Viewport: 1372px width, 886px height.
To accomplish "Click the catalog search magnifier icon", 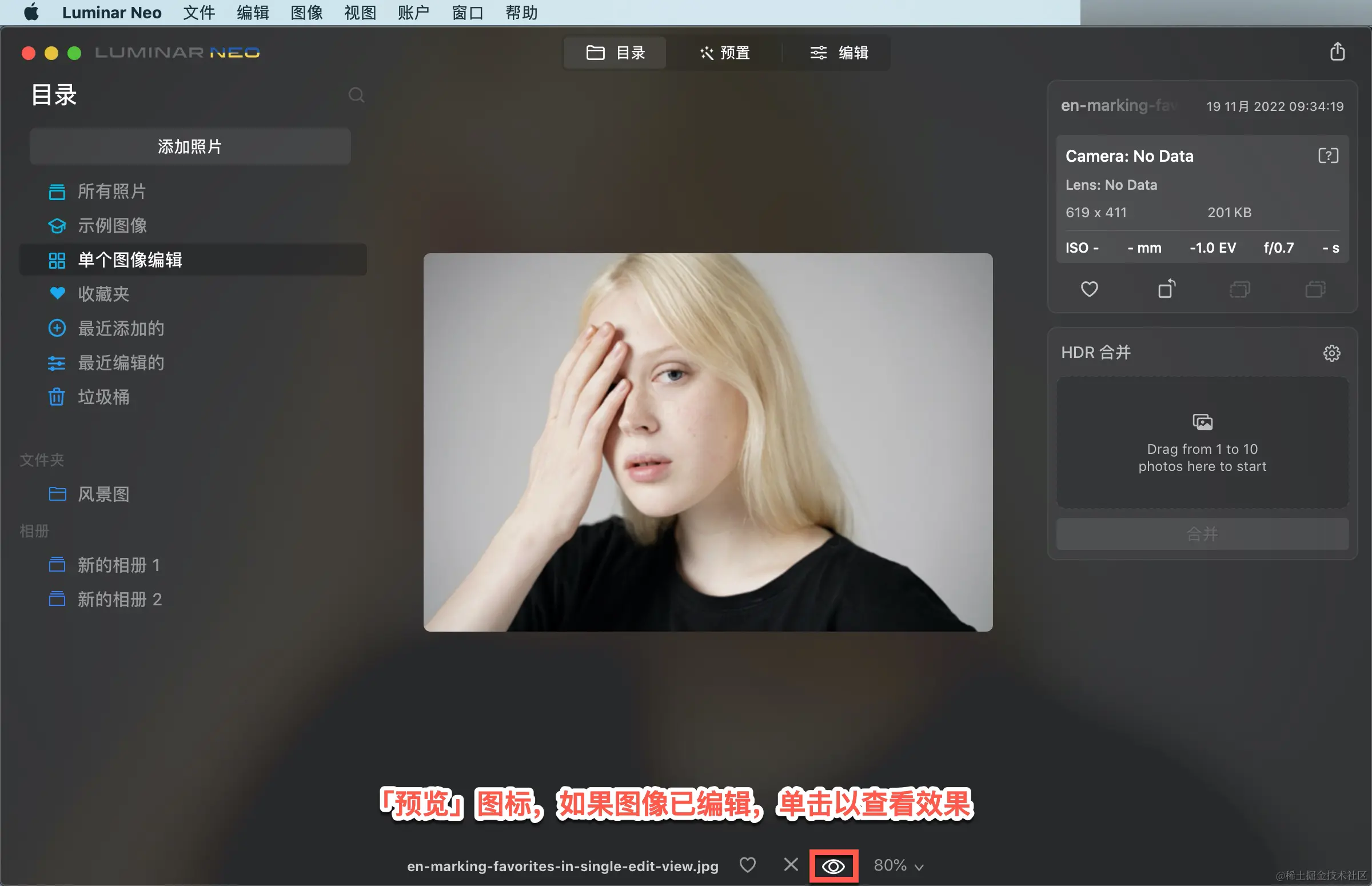I will pos(356,95).
